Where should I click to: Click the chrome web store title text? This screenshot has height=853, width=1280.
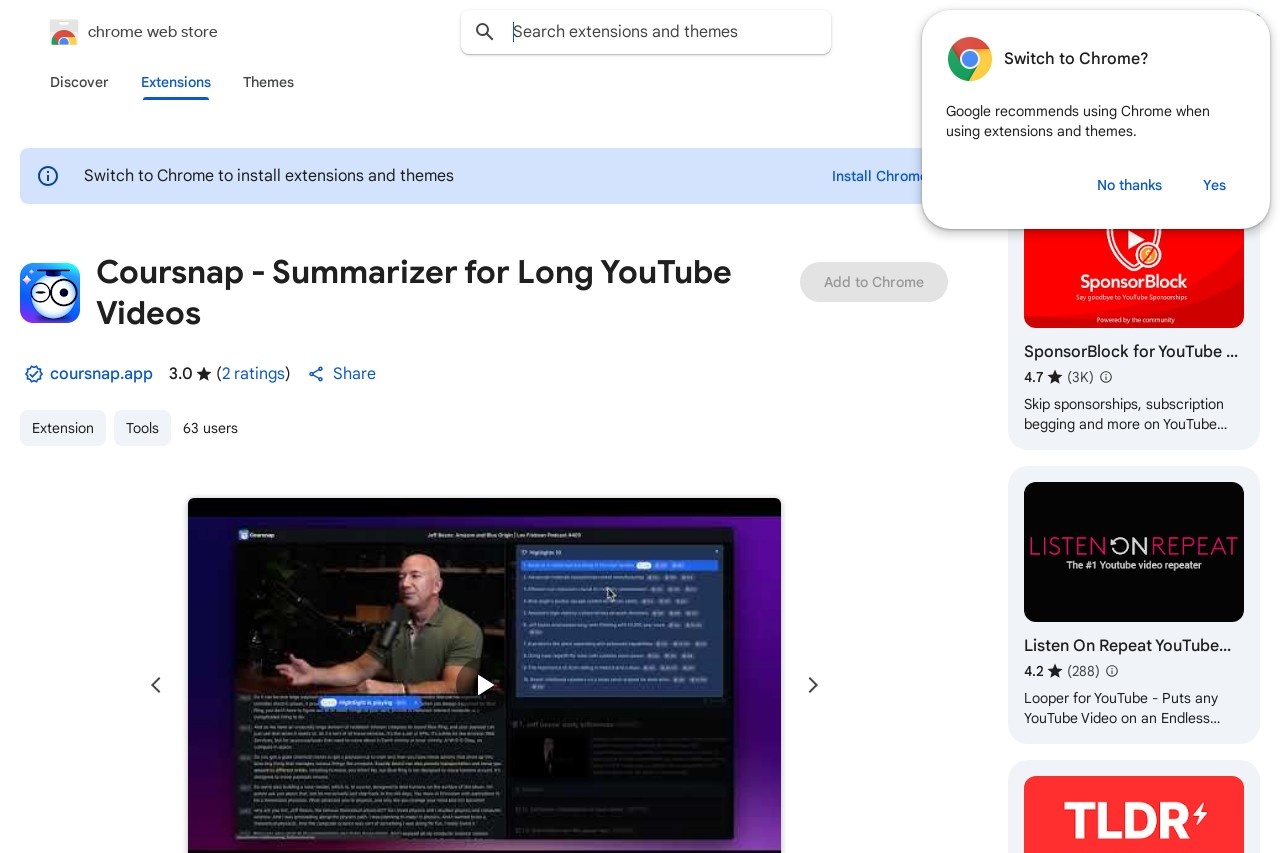153,32
